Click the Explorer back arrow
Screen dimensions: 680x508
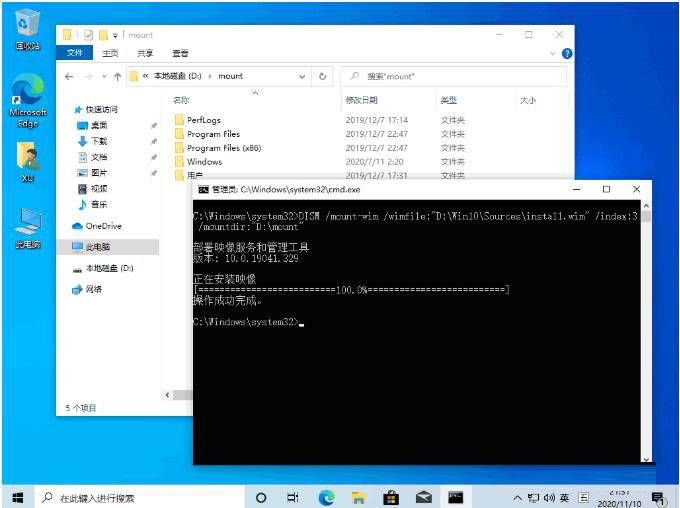point(69,77)
